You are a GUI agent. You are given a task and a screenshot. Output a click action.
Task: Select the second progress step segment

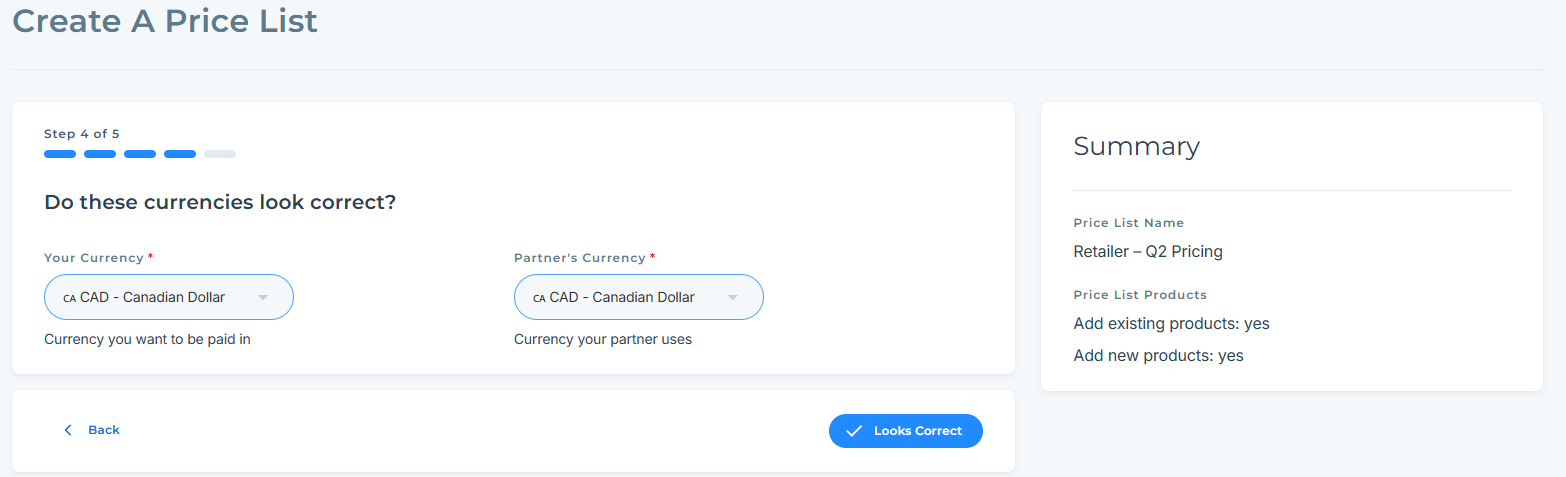(x=100, y=154)
